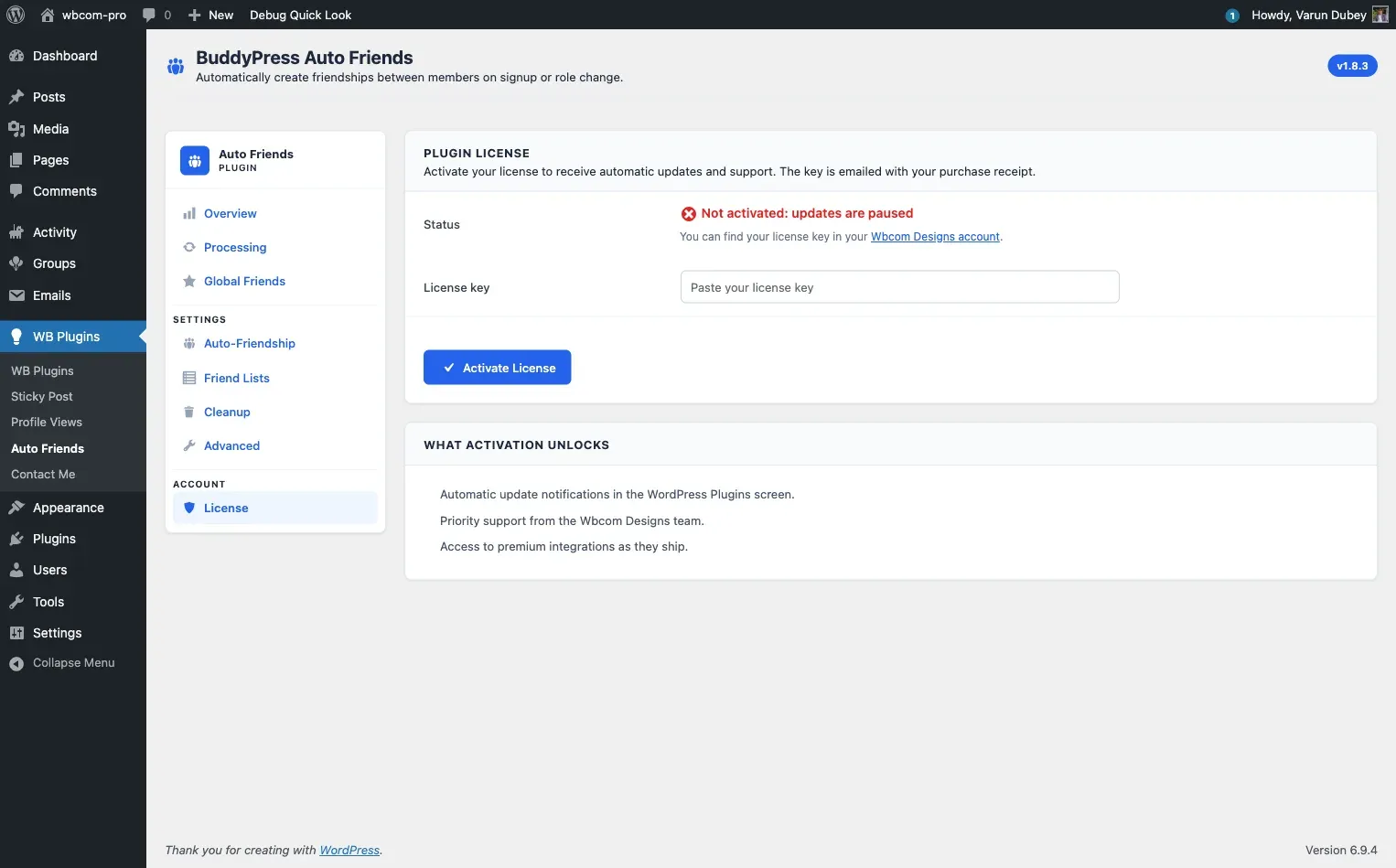Click the License shield icon
The height and width of the screenshot is (868, 1396).
pos(189,508)
